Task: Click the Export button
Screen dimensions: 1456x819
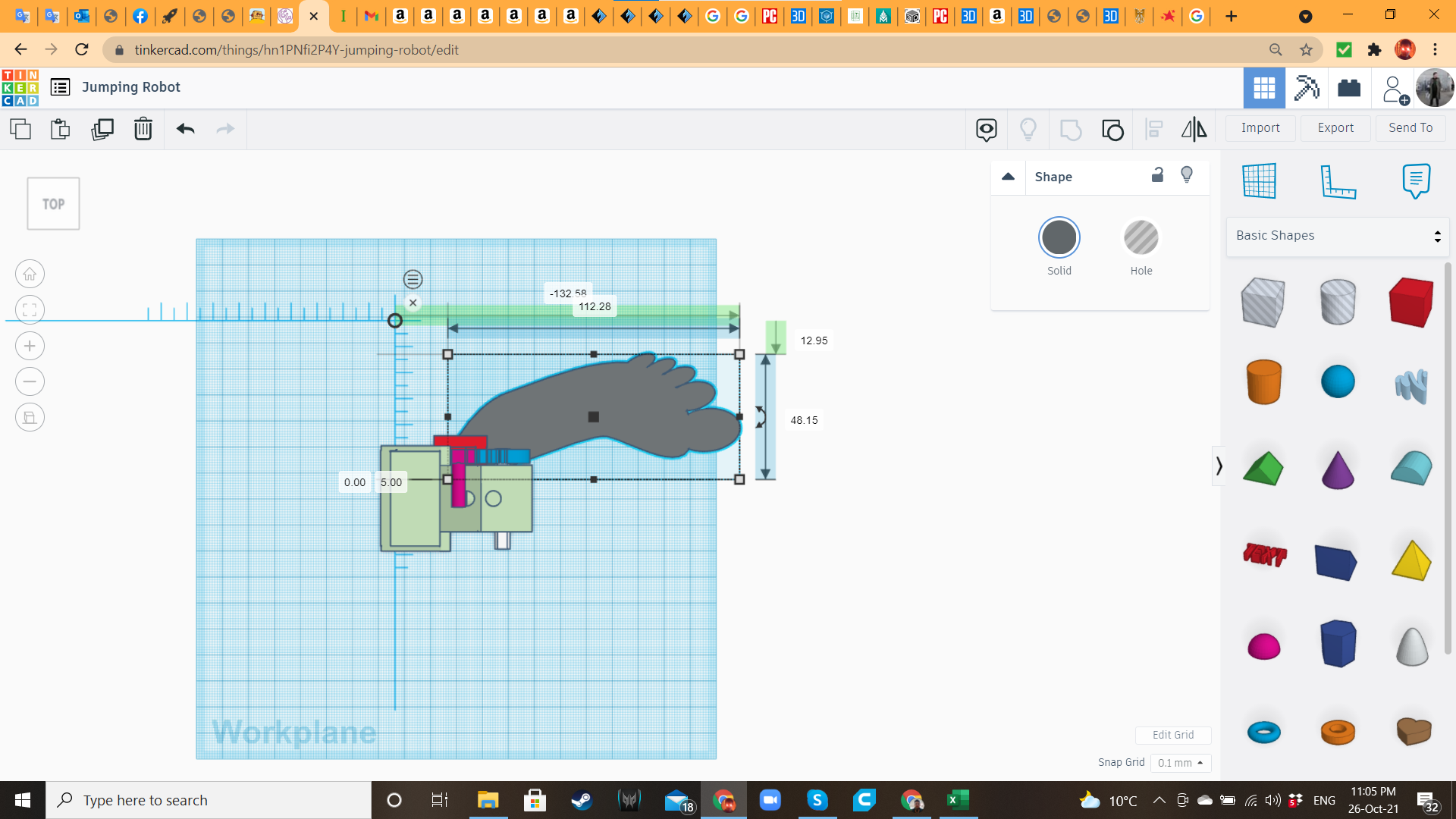Action: [1335, 128]
